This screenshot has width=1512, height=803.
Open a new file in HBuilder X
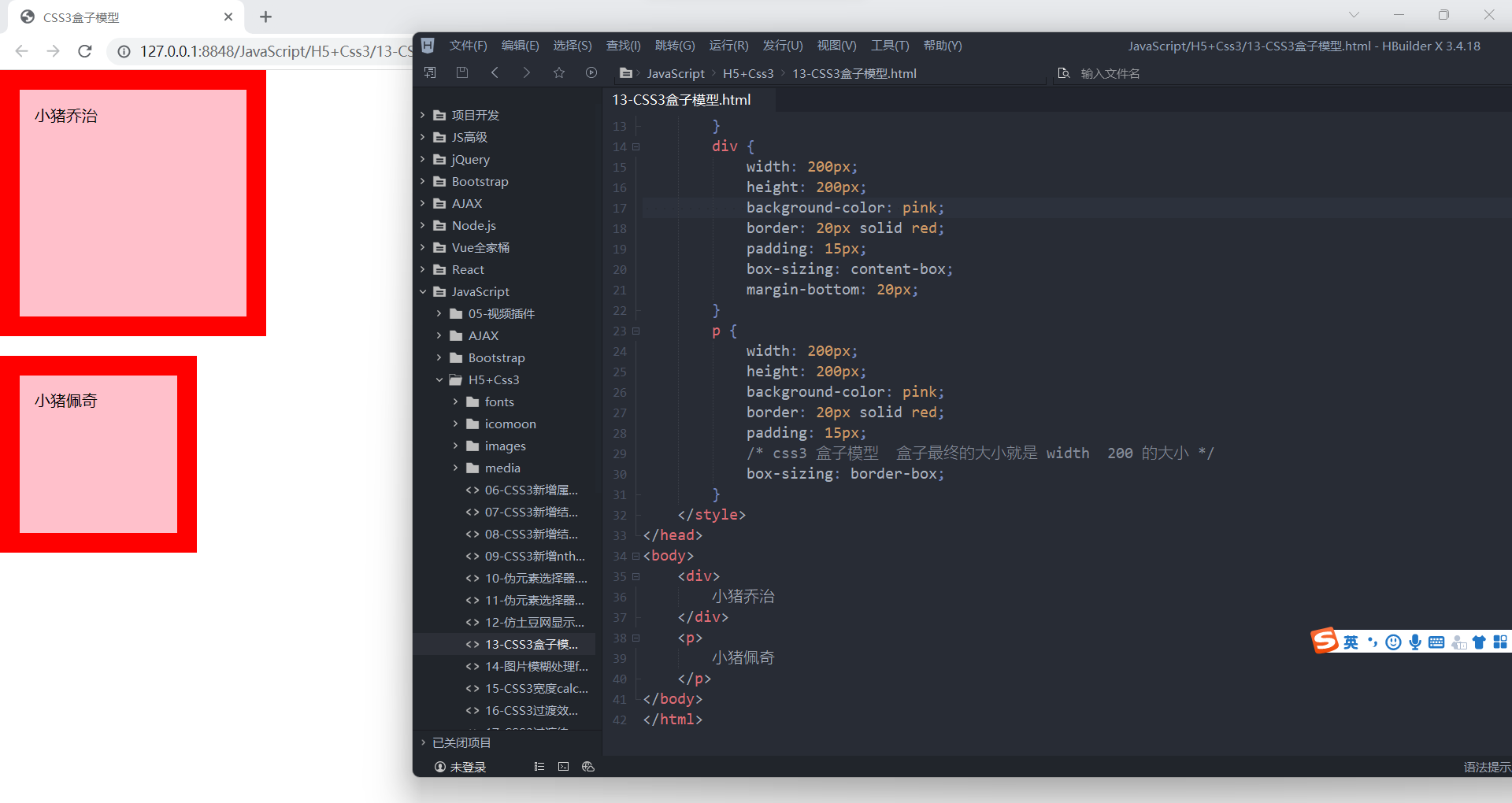click(430, 72)
